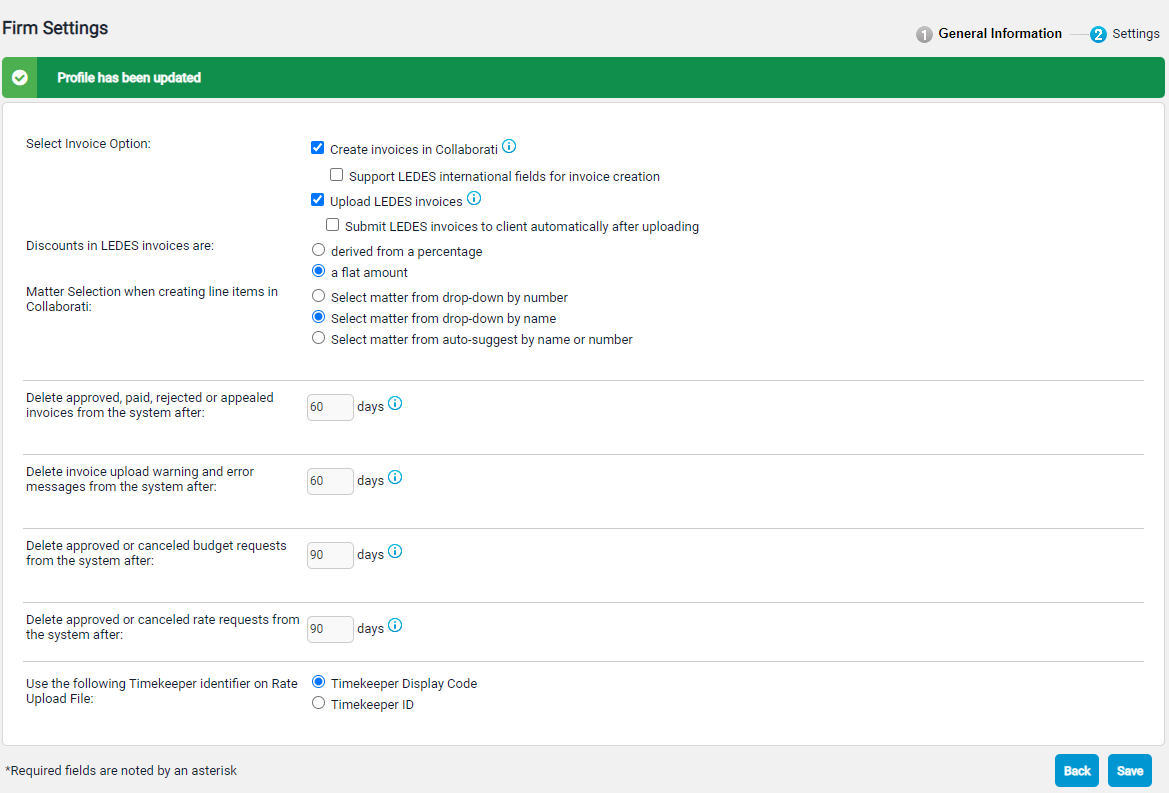Click the green success checkmark icon
This screenshot has height=793, width=1169.
pyautogui.click(x=20, y=78)
